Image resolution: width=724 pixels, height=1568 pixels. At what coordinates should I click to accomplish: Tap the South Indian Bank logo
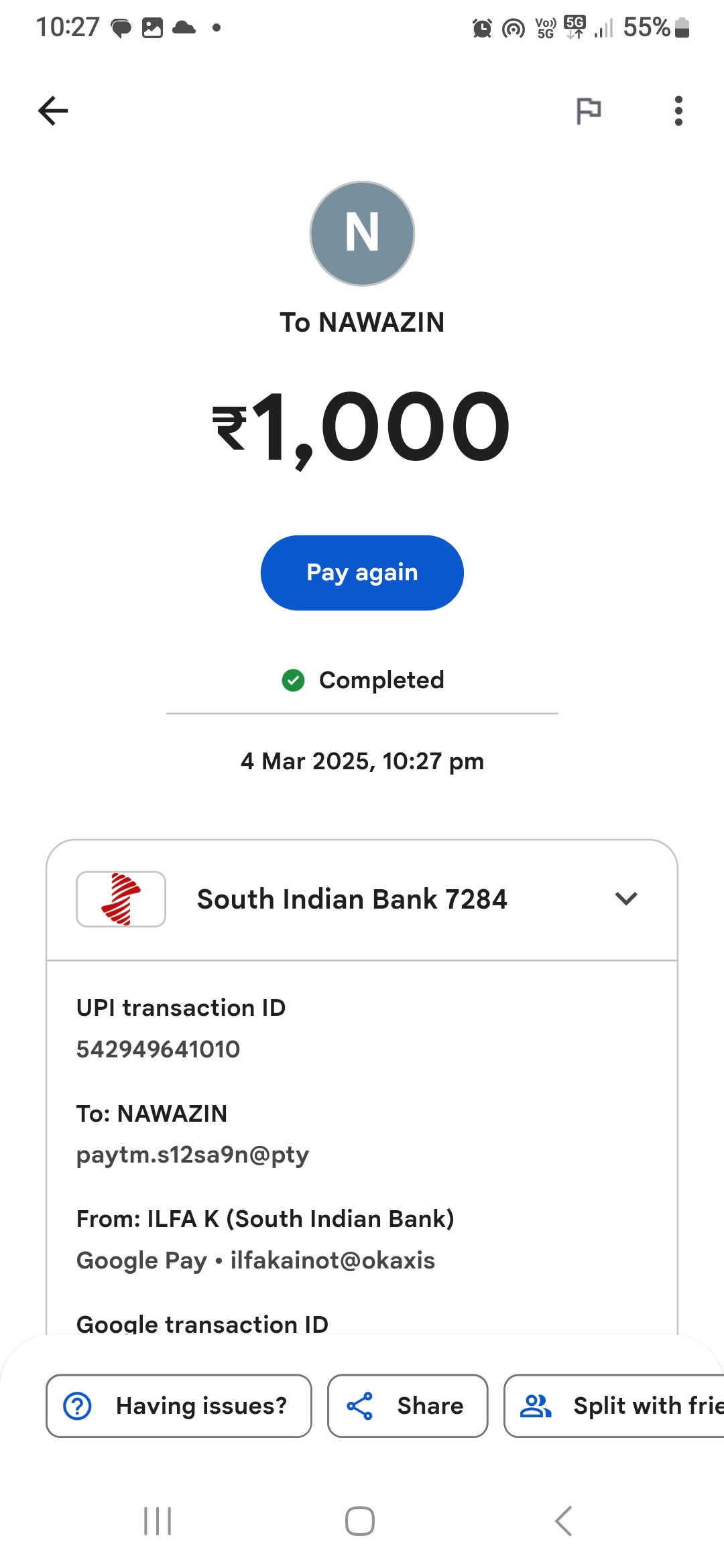[x=121, y=899]
